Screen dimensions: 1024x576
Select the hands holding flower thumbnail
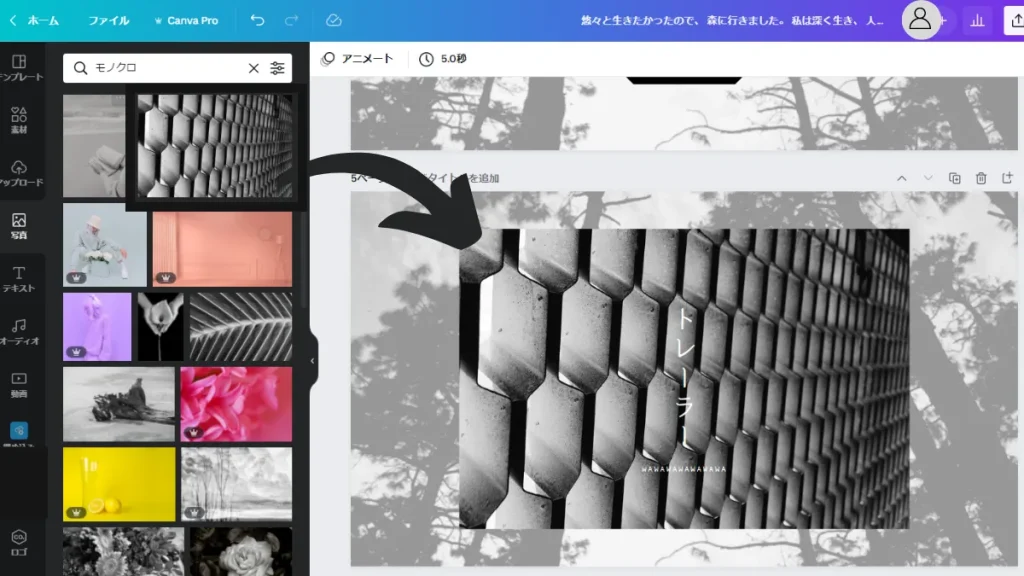coord(160,327)
